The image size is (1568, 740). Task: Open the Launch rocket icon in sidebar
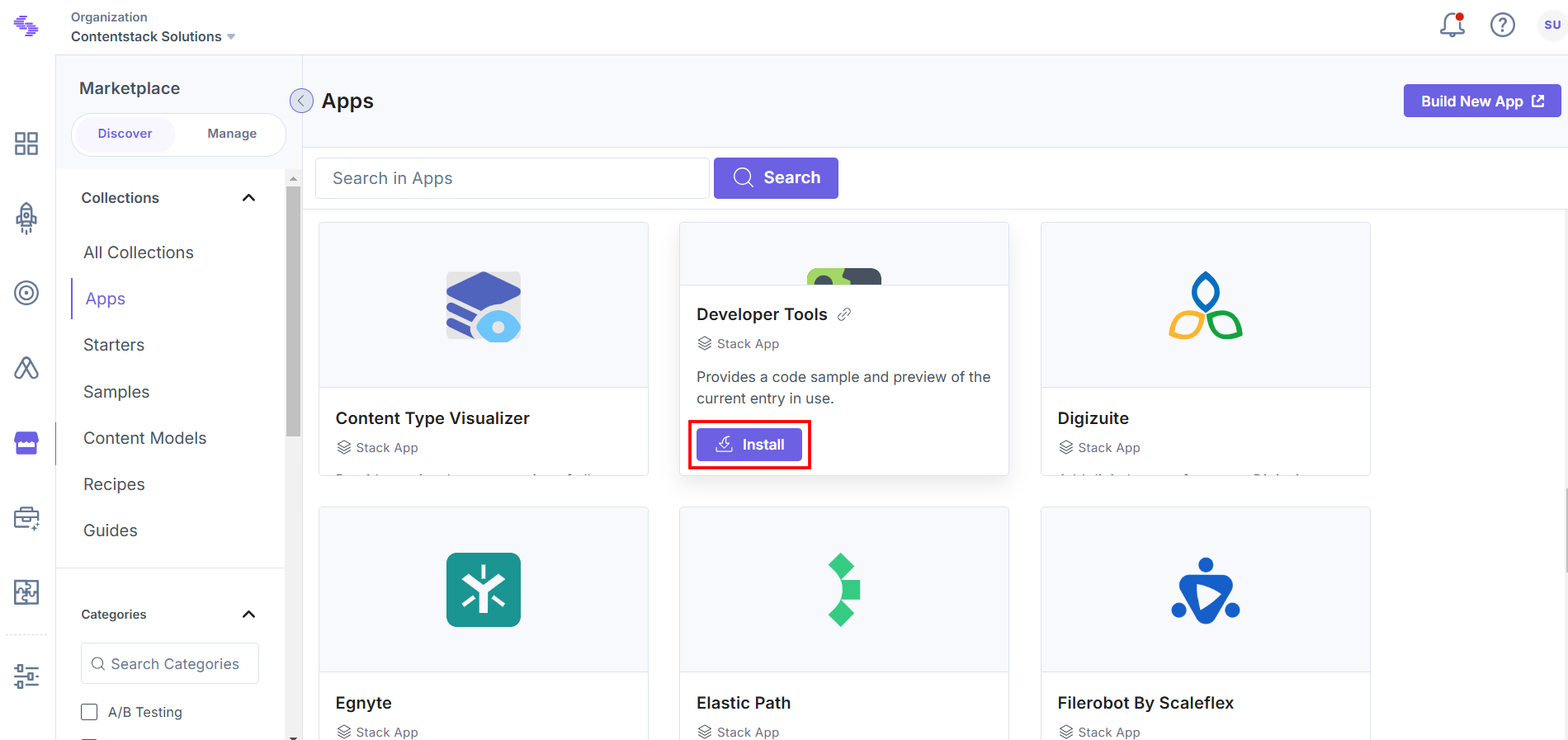pyautogui.click(x=26, y=219)
